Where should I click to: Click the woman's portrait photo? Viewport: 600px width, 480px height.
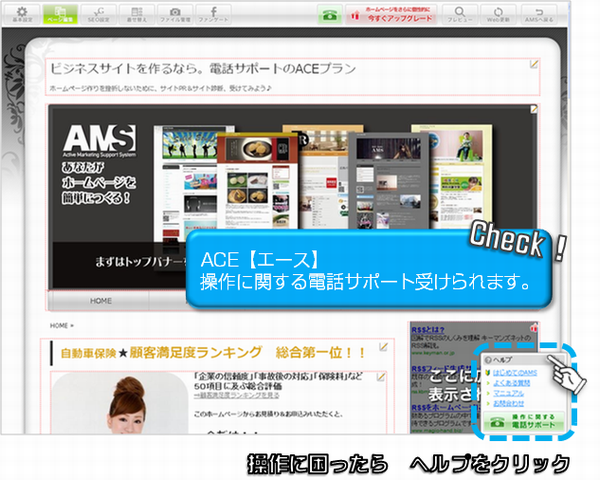click(120, 403)
